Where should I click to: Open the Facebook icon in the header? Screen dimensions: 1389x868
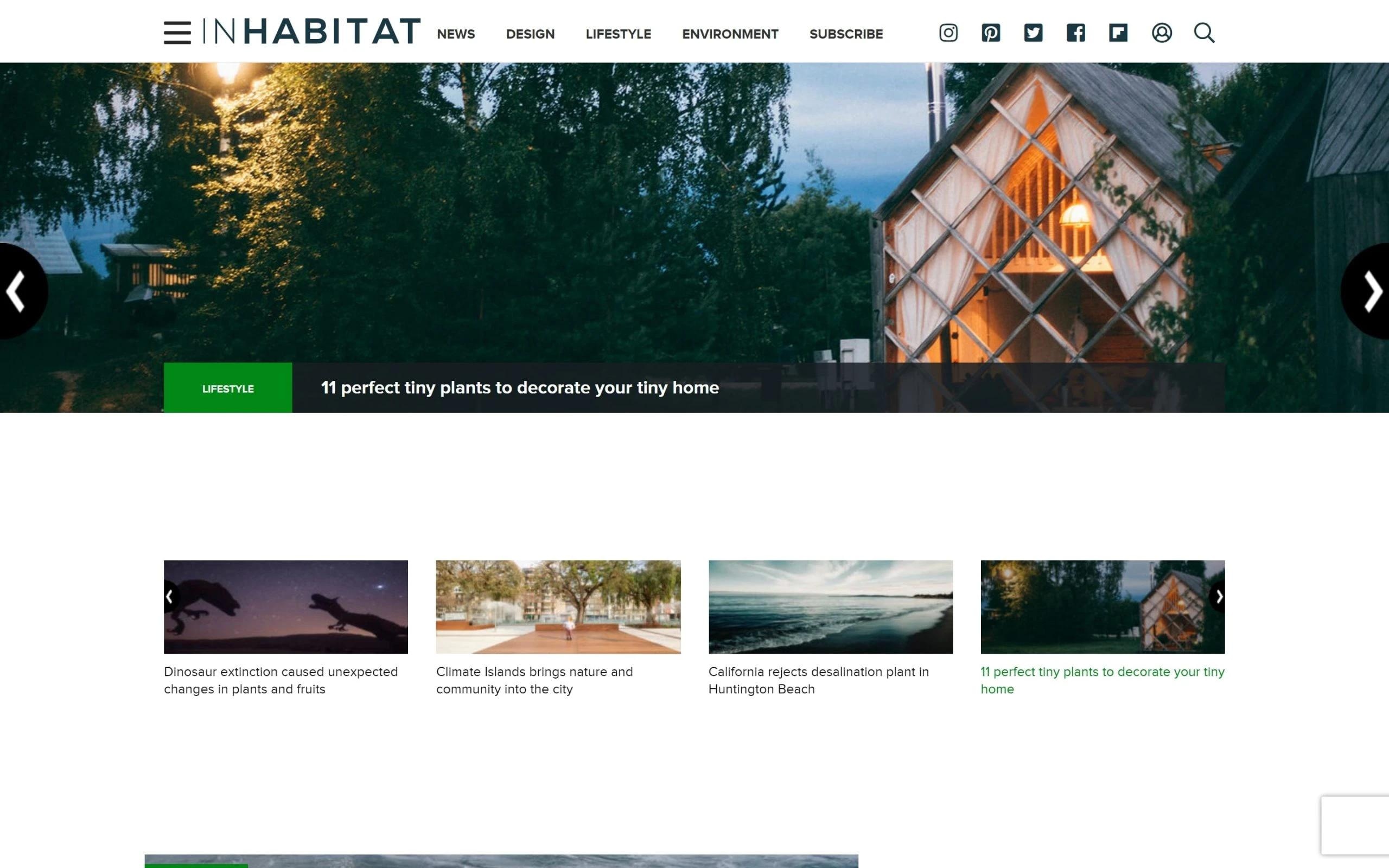1076,33
